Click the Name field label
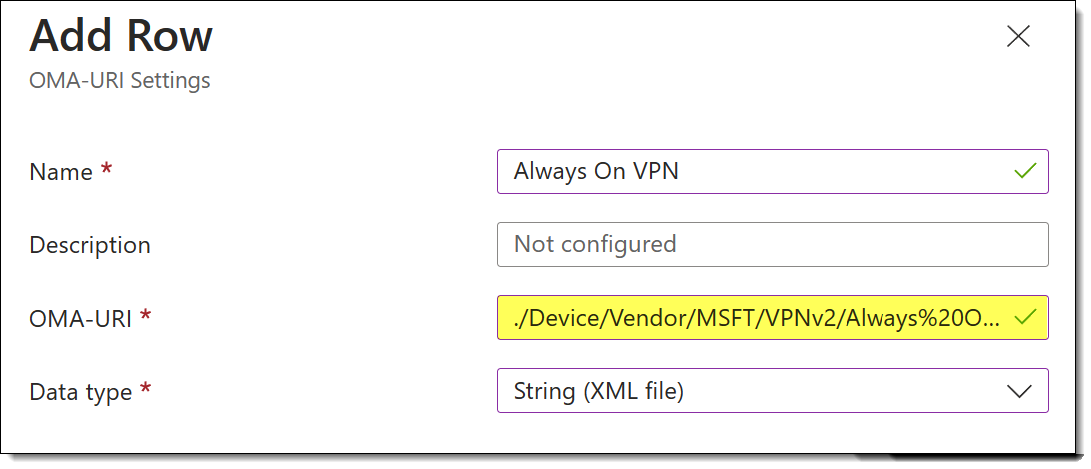This screenshot has width=1091, height=469. 61,172
